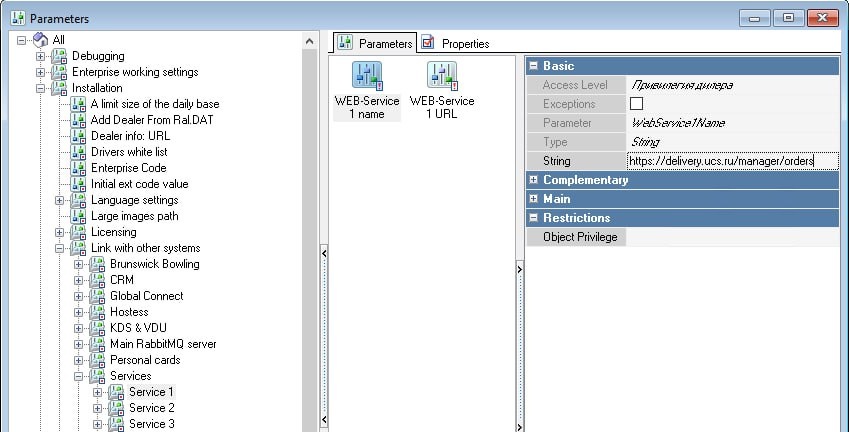Select the WEB-Service 1 name parameter icon

(366, 76)
